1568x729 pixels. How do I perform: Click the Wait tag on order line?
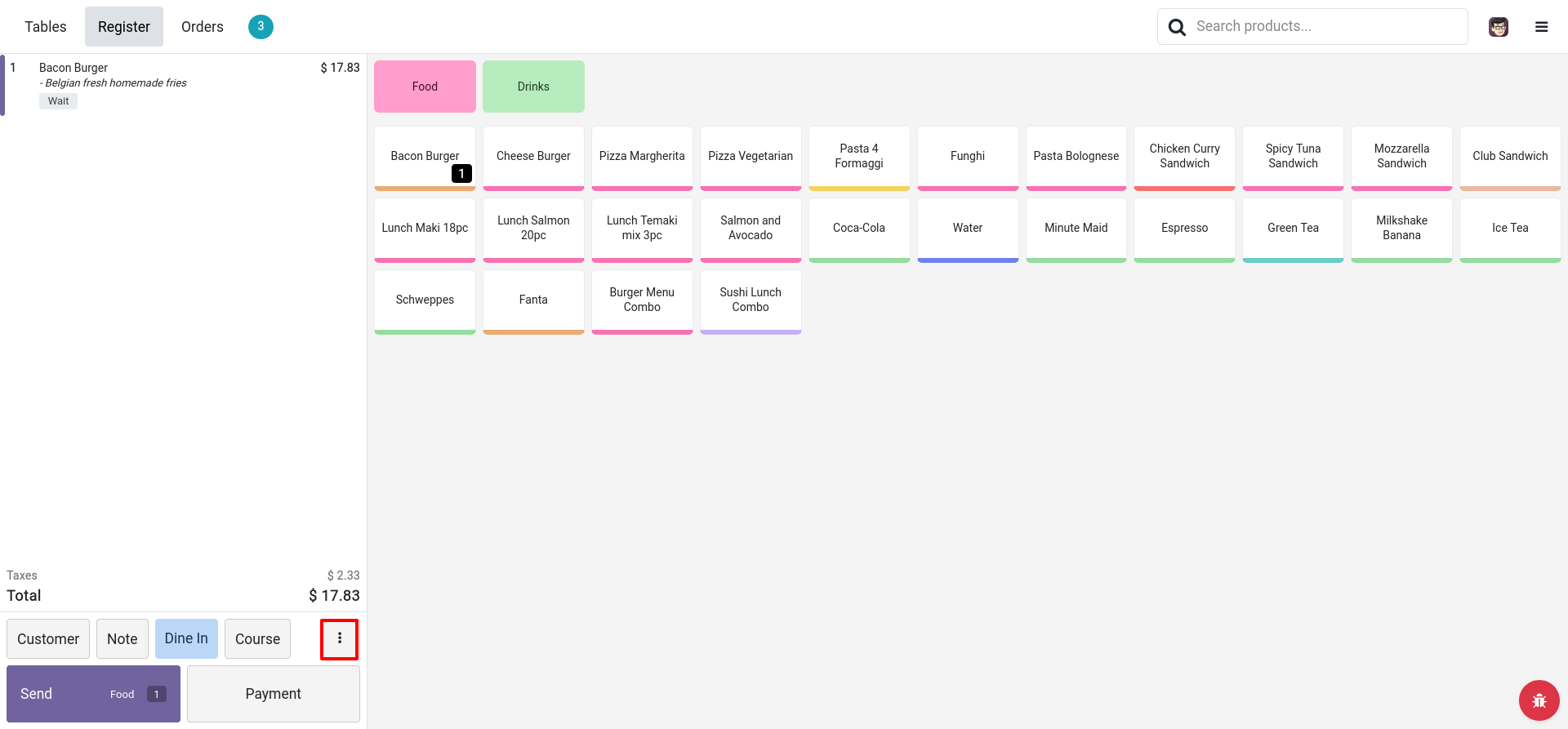(x=58, y=101)
